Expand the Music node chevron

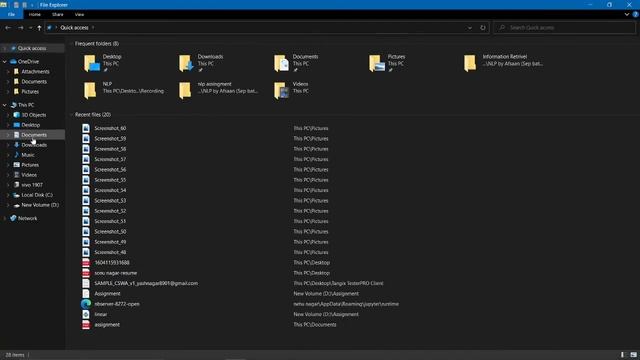[x=8, y=155]
